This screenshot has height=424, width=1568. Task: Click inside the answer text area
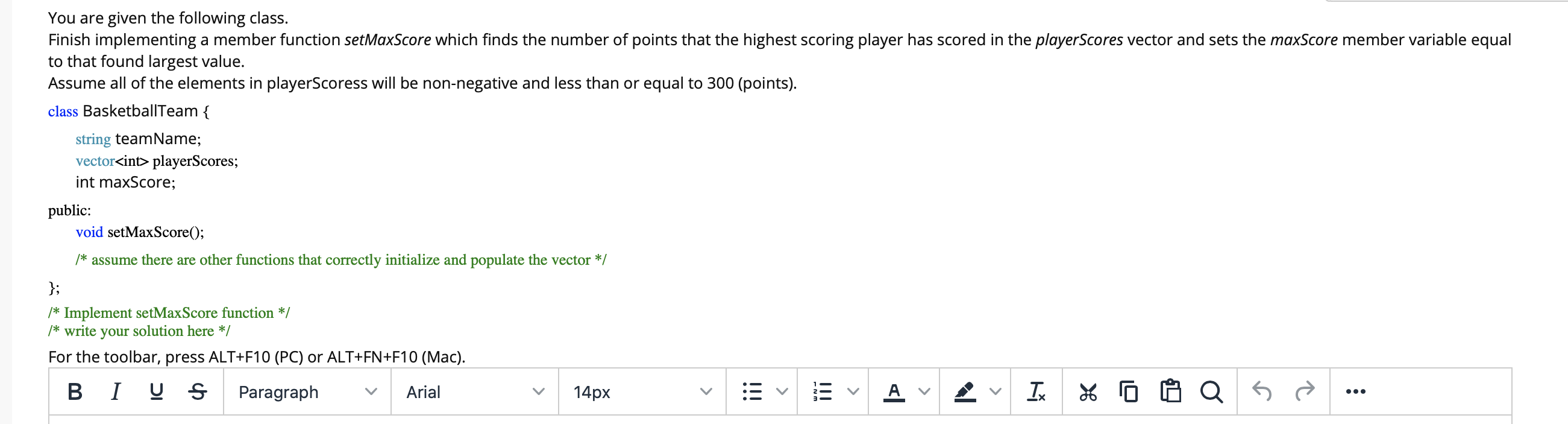(x=730, y=420)
